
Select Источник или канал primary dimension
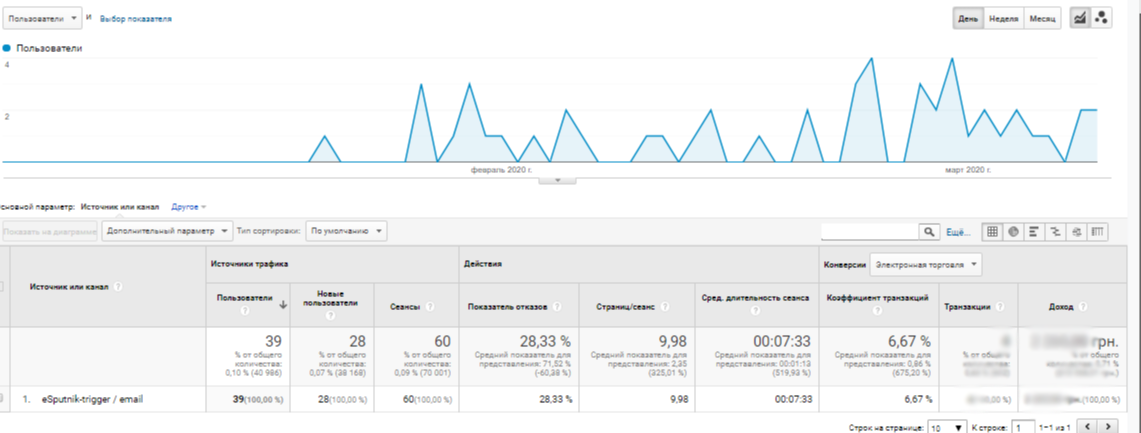point(119,207)
